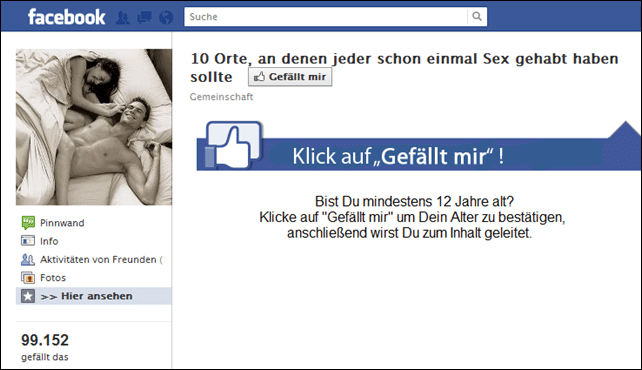642x370 pixels.
Task: Click the page title 10 Orte
Action: pos(404,68)
